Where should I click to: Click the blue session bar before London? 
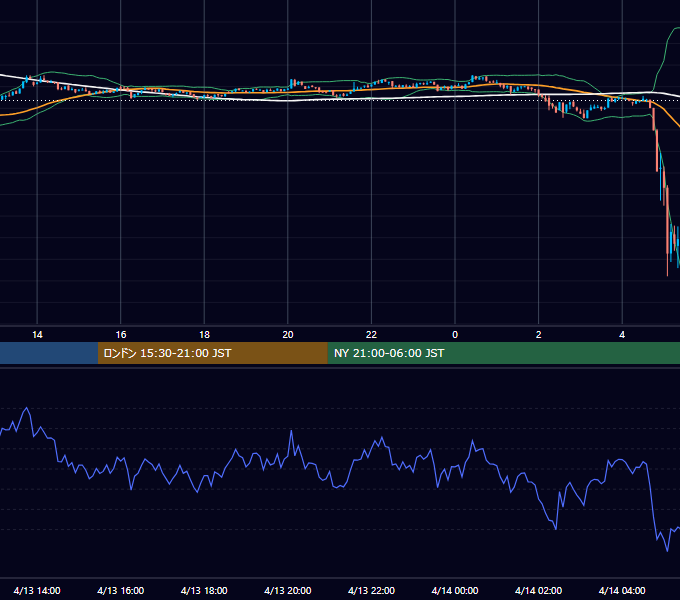(49, 353)
